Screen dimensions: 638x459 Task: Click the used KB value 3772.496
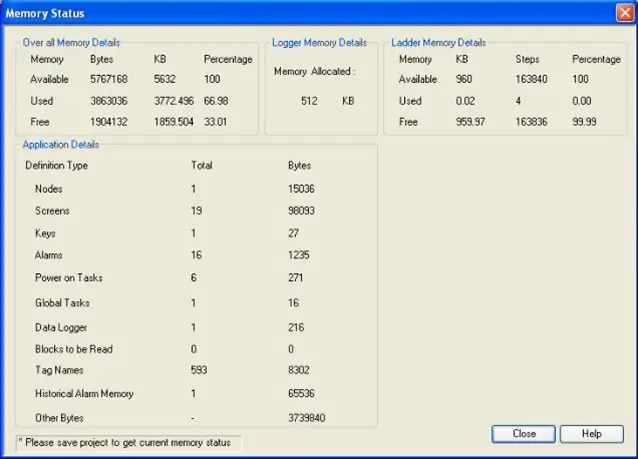pos(174,101)
